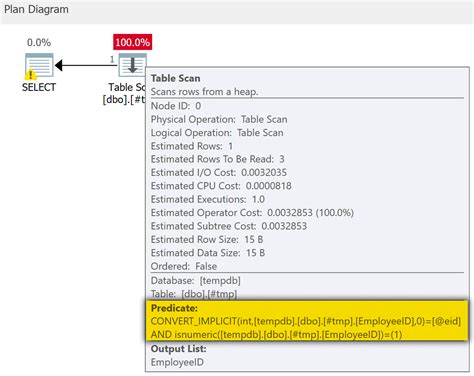Click the Ordered: False row
Screen dimensions: 474x376
(184, 266)
